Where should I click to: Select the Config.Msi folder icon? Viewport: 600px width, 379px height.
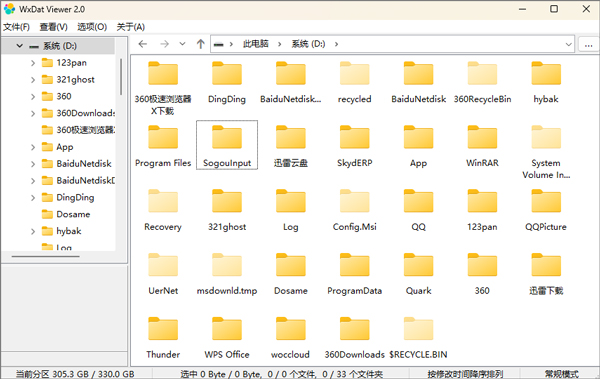[x=355, y=201]
